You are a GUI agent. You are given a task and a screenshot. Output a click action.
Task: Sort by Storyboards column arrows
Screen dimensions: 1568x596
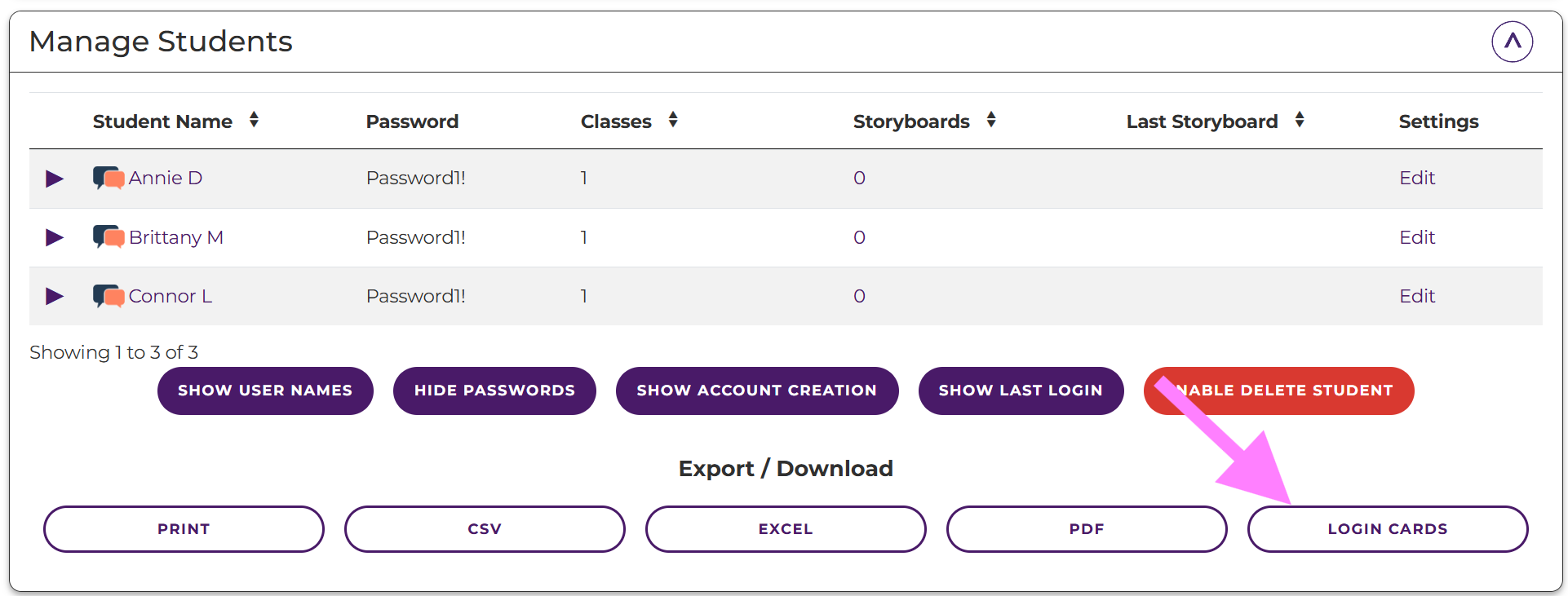[991, 121]
